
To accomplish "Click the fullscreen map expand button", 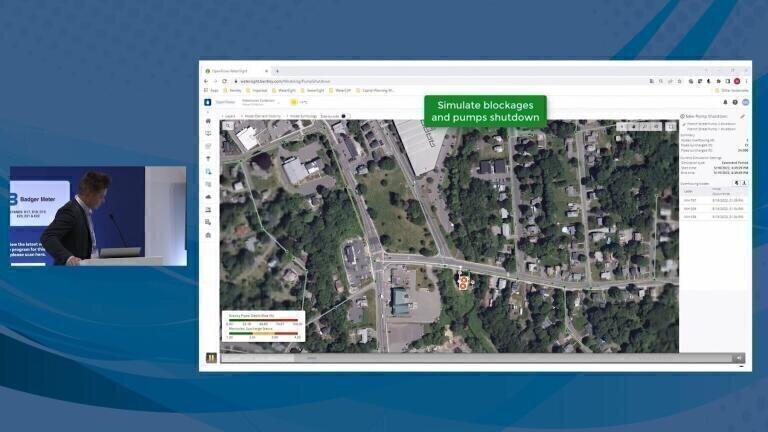I will [x=671, y=126].
